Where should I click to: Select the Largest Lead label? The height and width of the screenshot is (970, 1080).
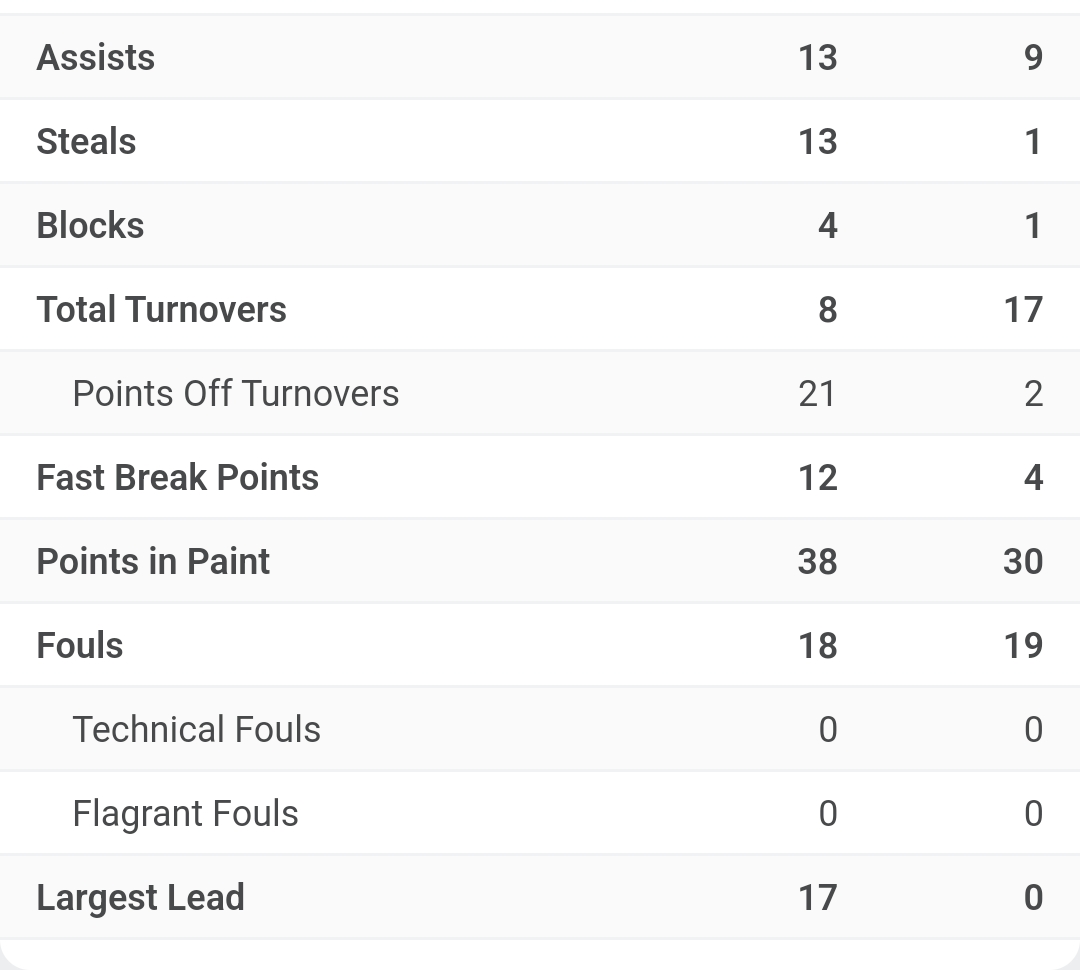[x=141, y=898]
